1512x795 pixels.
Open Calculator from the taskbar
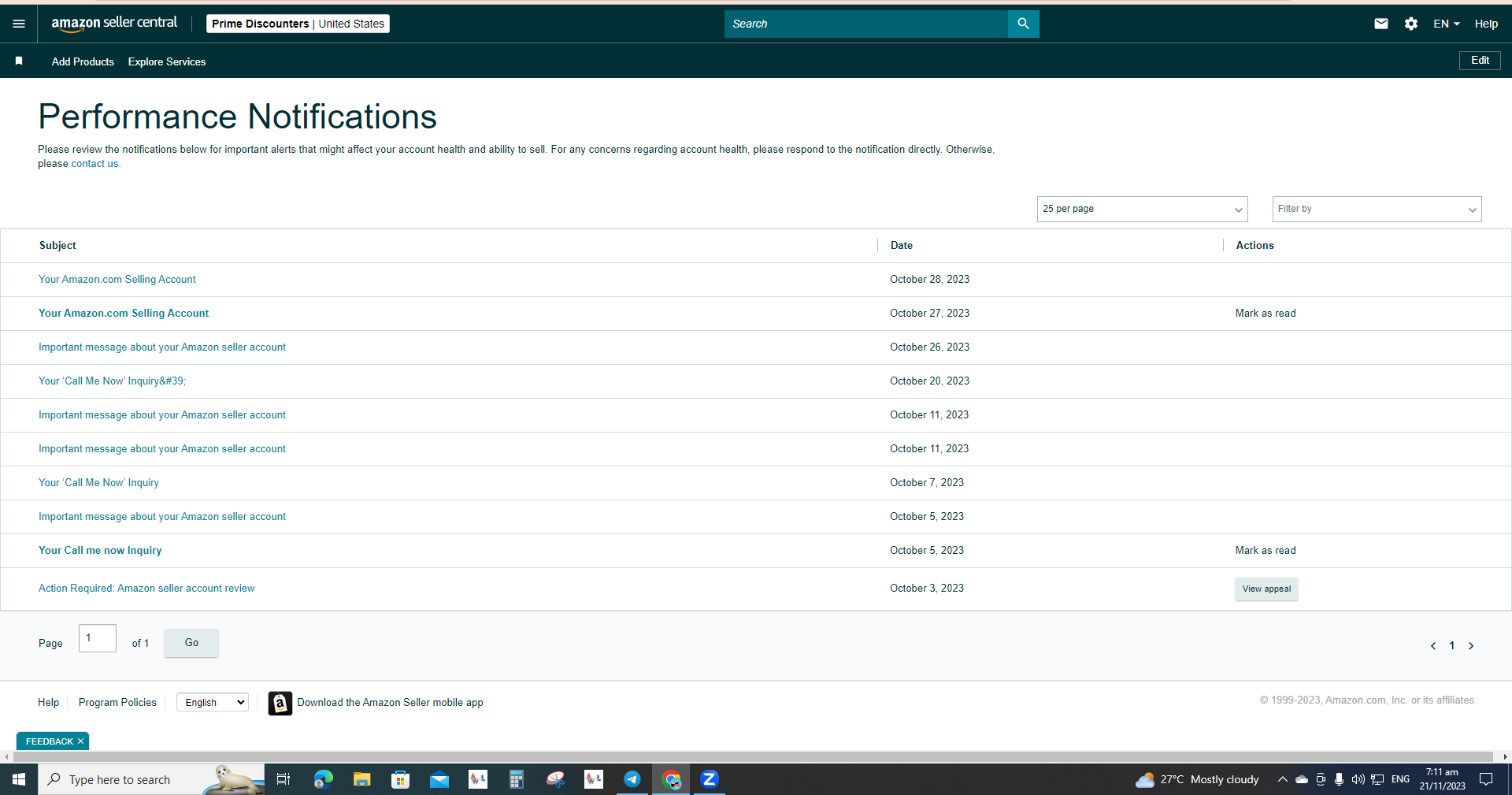516,779
